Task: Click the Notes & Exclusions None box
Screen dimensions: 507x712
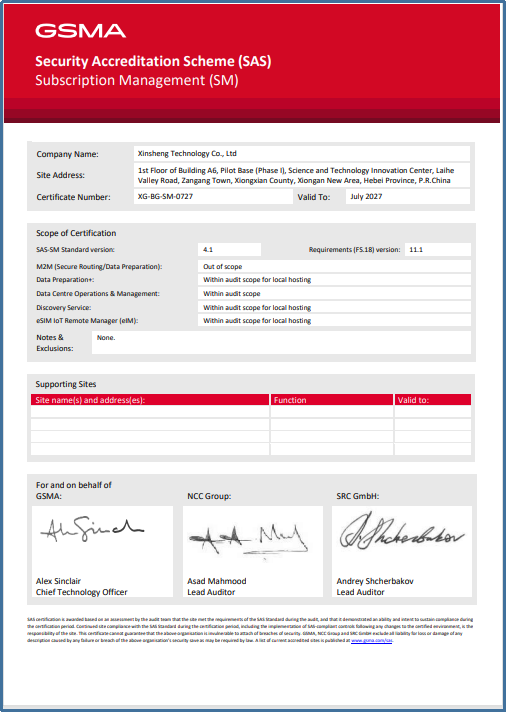Action: tap(281, 342)
